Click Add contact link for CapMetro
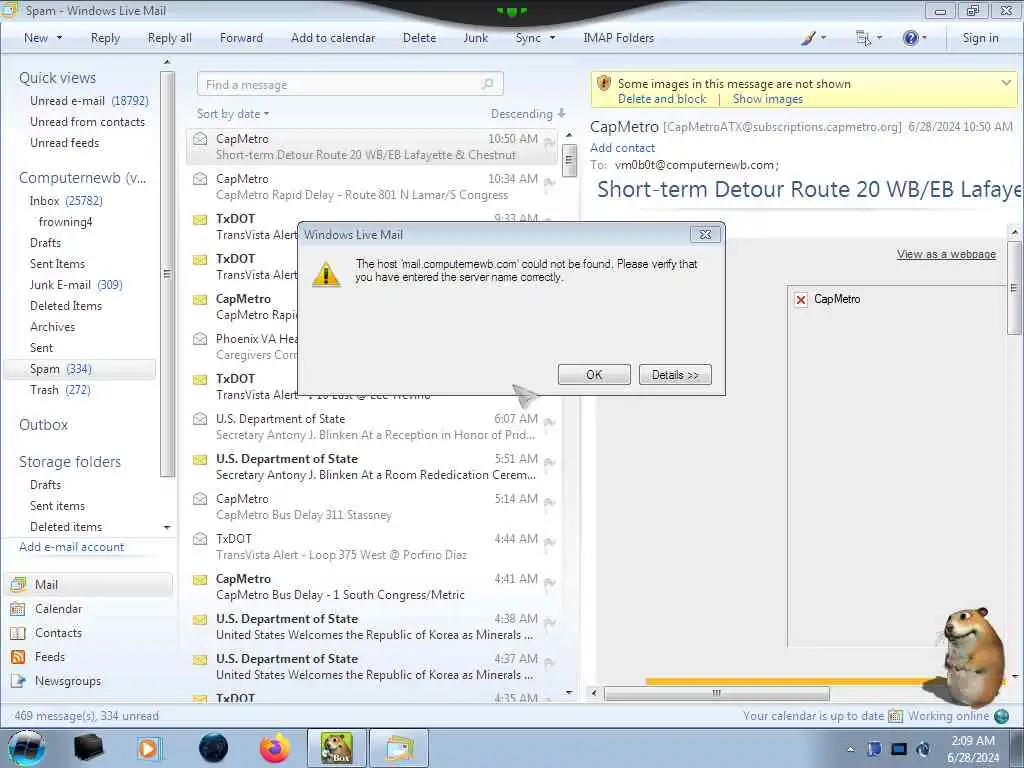The image size is (1024, 768). (x=622, y=148)
